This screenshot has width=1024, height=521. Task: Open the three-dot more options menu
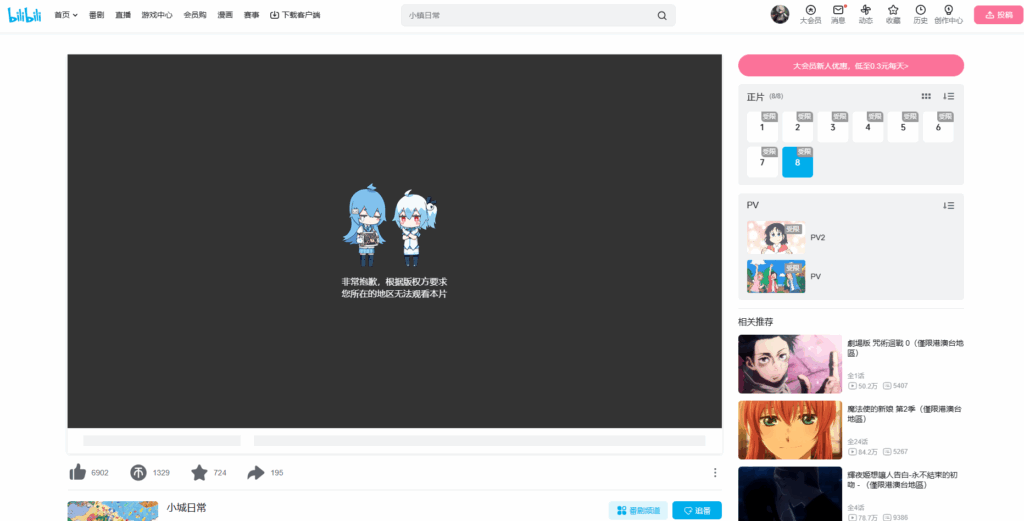714,472
